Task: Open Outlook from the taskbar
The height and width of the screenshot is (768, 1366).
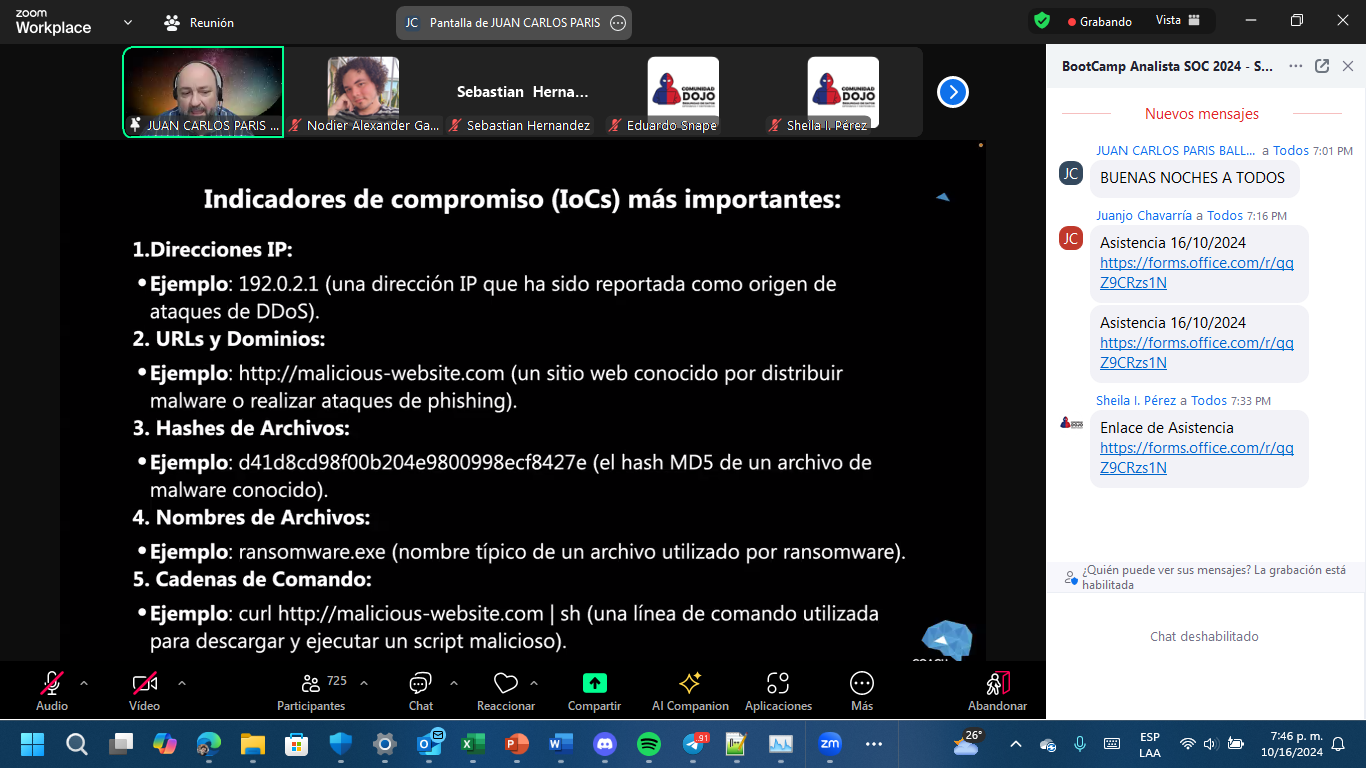Action: click(x=429, y=744)
